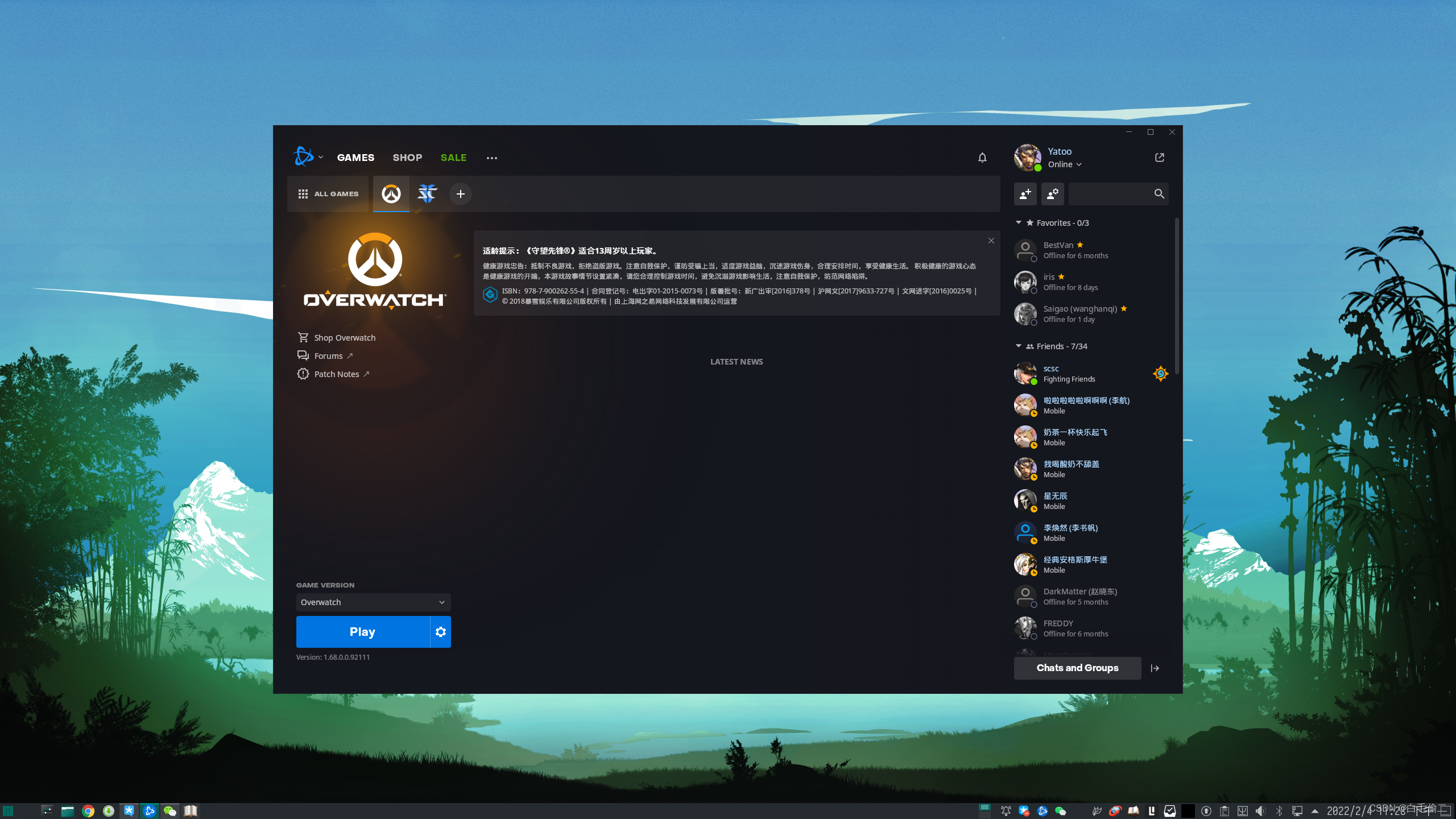This screenshot has width=1456, height=819.
Task: Pop out the social panel icon
Action: 1160,158
